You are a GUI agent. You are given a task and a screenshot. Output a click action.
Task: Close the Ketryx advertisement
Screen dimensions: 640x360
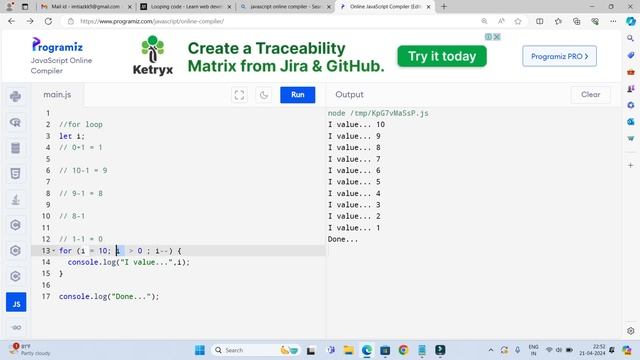(x=497, y=37)
